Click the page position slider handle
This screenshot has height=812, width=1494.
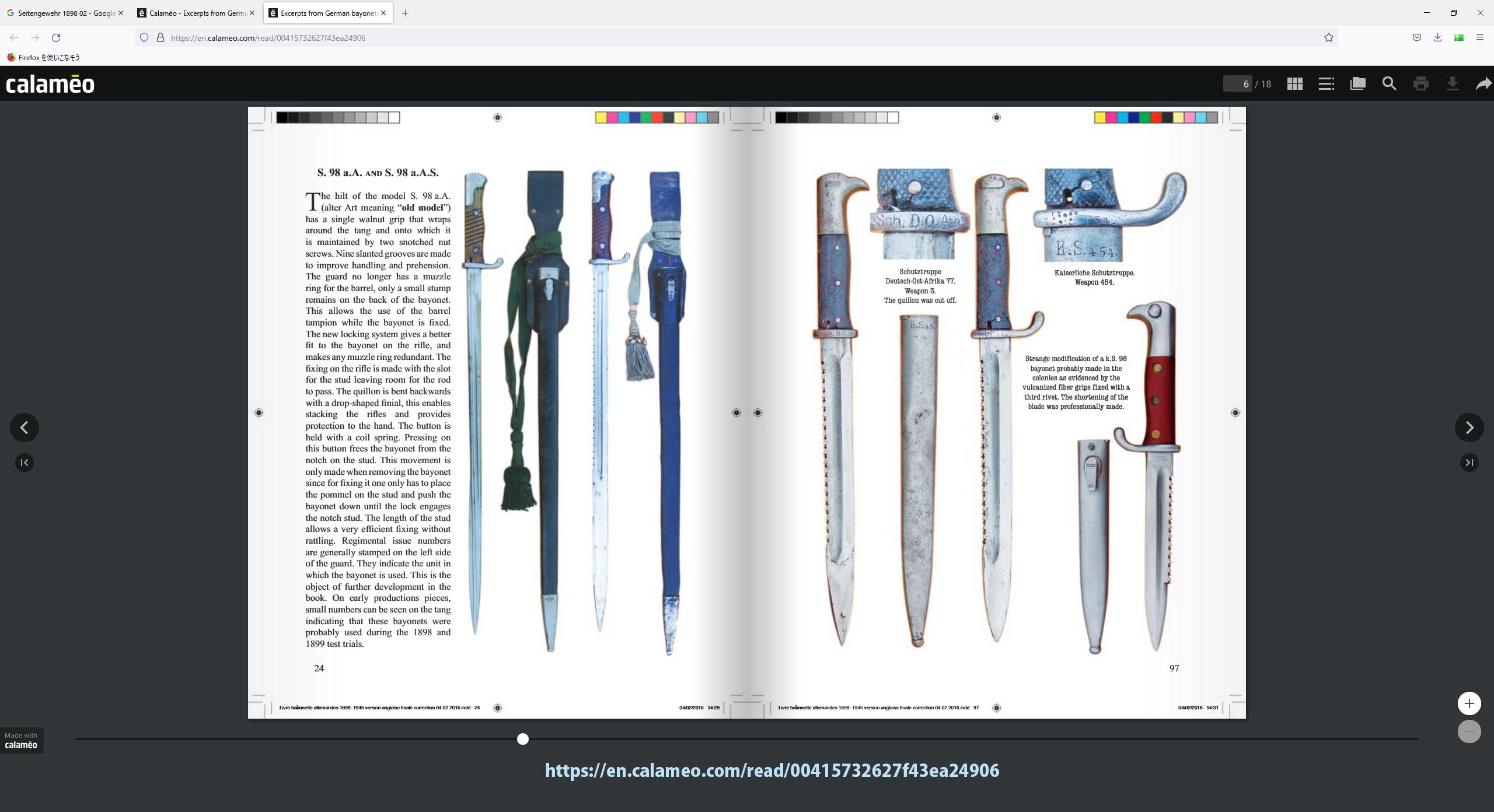point(523,739)
